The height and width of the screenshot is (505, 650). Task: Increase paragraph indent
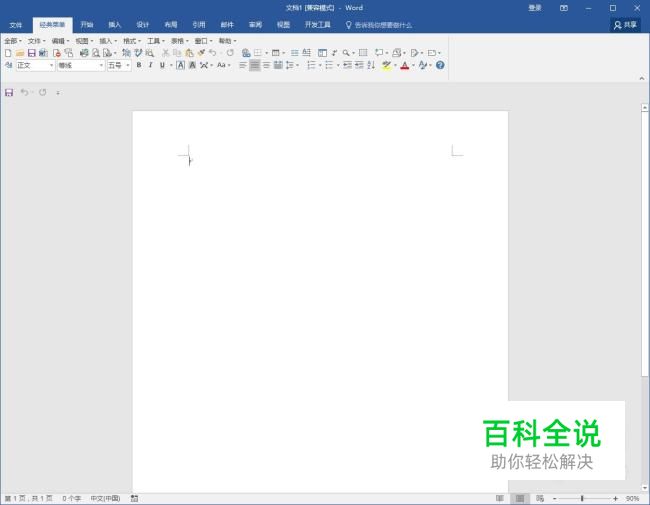coord(359,65)
